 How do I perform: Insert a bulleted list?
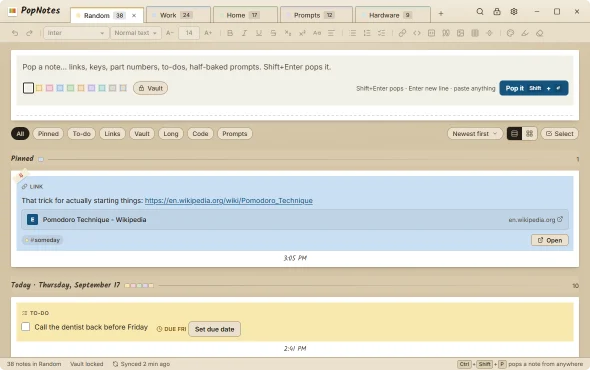(353, 33)
